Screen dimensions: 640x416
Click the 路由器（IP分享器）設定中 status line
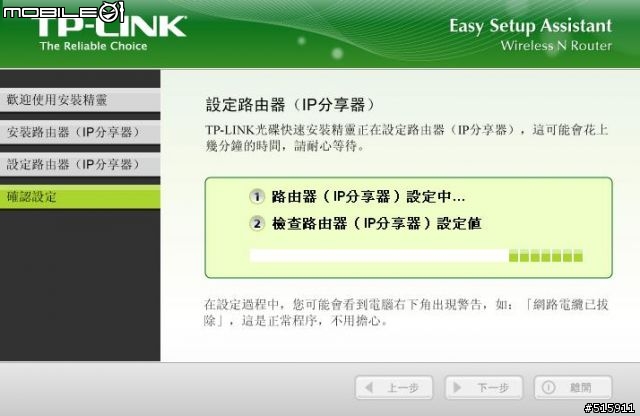[x=368, y=197]
